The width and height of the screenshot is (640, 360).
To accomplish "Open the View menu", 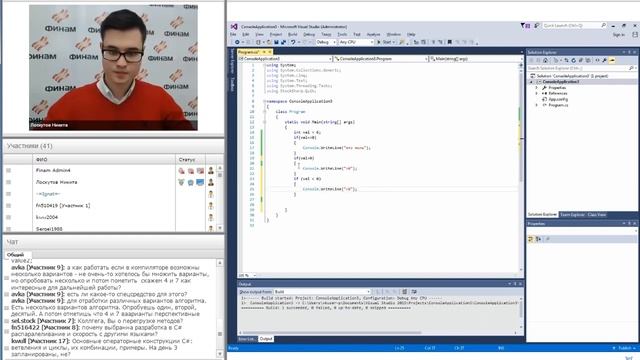I will tap(259, 35).
